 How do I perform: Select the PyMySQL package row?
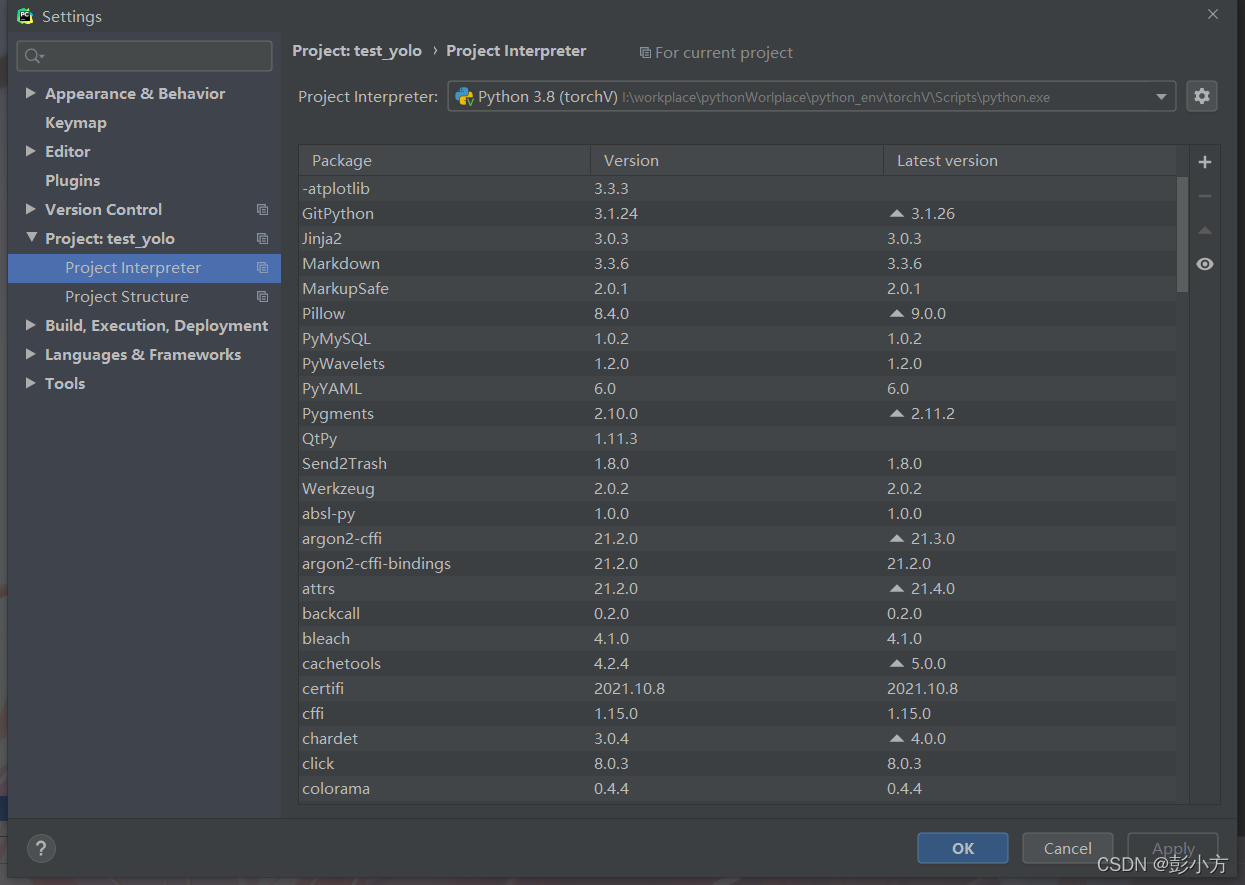pos(738,339)
